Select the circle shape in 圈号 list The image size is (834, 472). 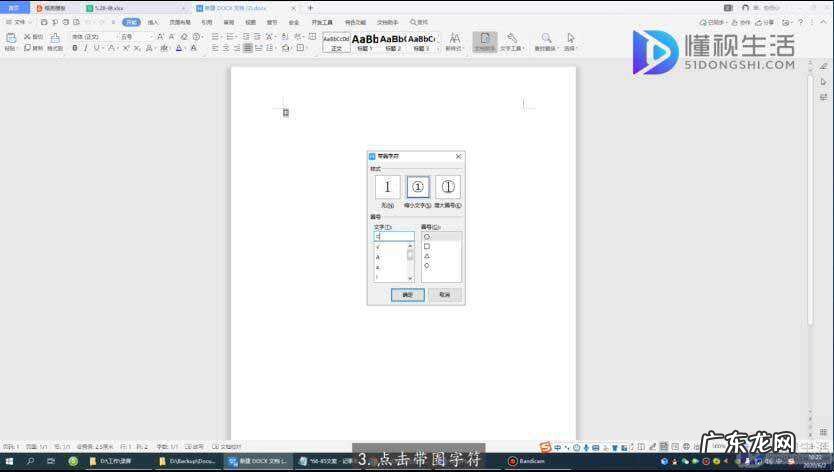[x=428, y=237]
